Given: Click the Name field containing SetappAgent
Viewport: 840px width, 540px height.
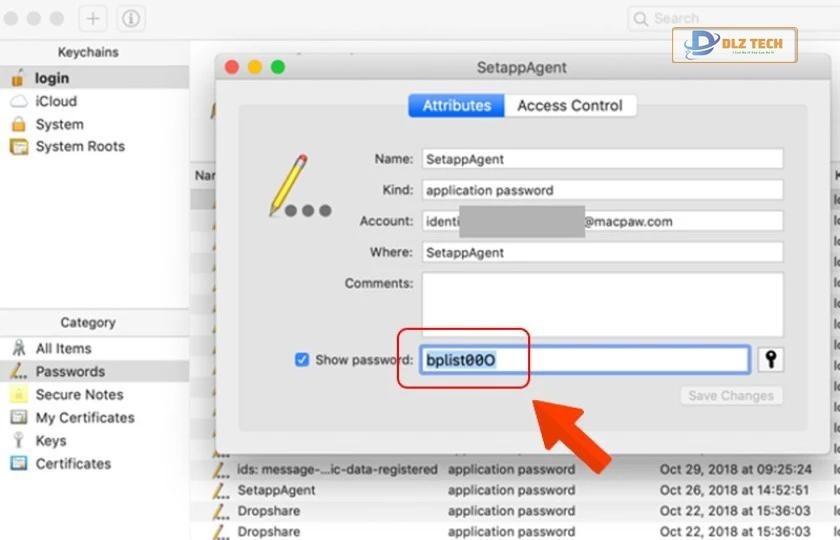Looking at the screenshot, I should [x=601, y=159].
